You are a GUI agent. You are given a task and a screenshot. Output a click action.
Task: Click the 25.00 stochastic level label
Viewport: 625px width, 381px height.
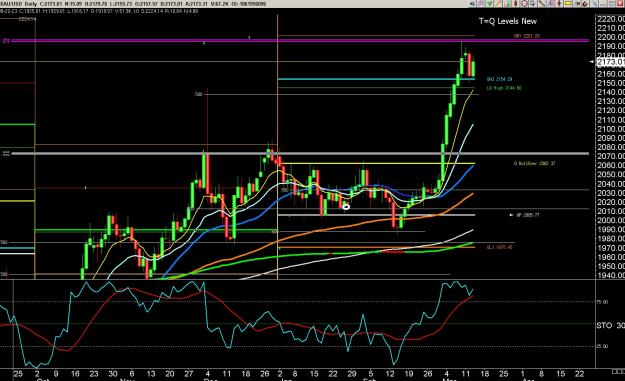click(602, 346)
